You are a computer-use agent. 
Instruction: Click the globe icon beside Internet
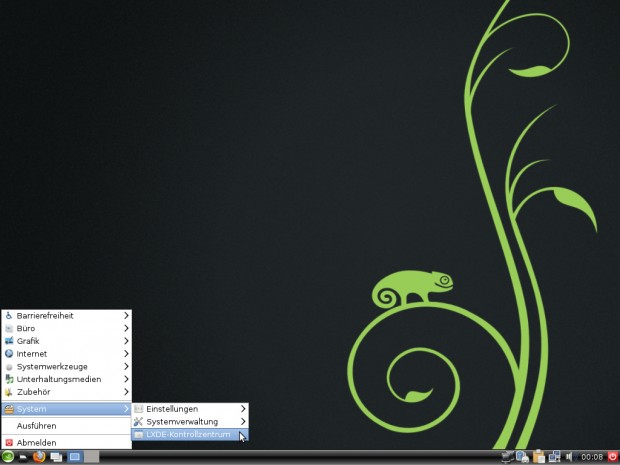pos(9,353)
